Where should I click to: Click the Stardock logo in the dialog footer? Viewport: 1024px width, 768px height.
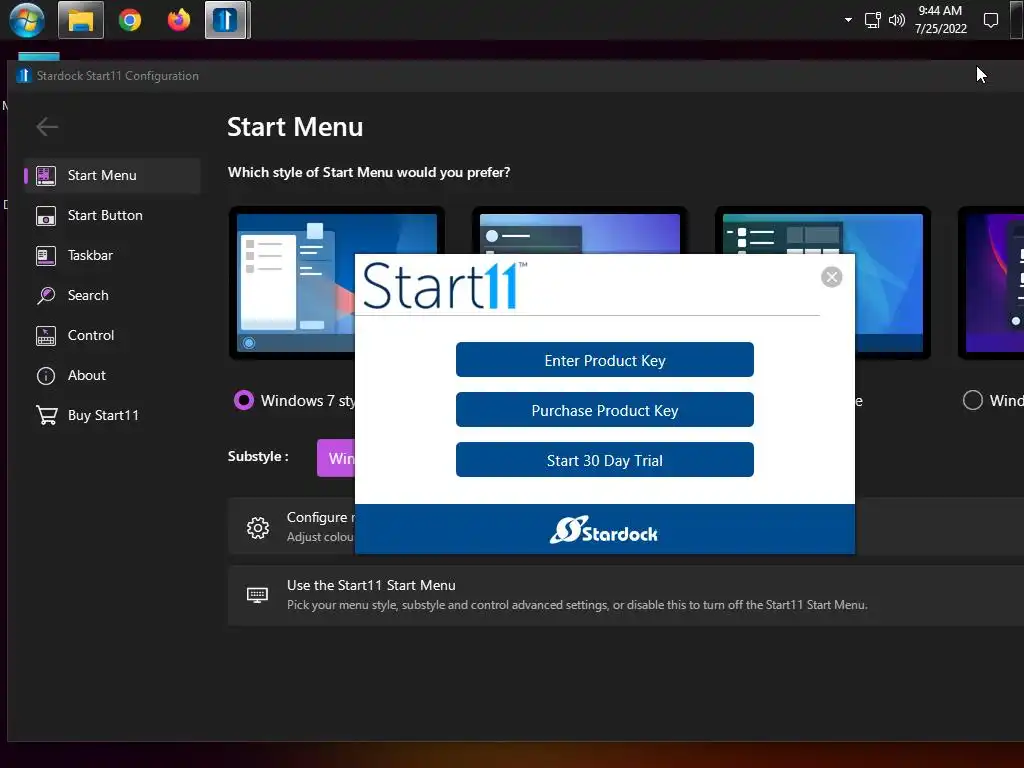pos(603,530)
